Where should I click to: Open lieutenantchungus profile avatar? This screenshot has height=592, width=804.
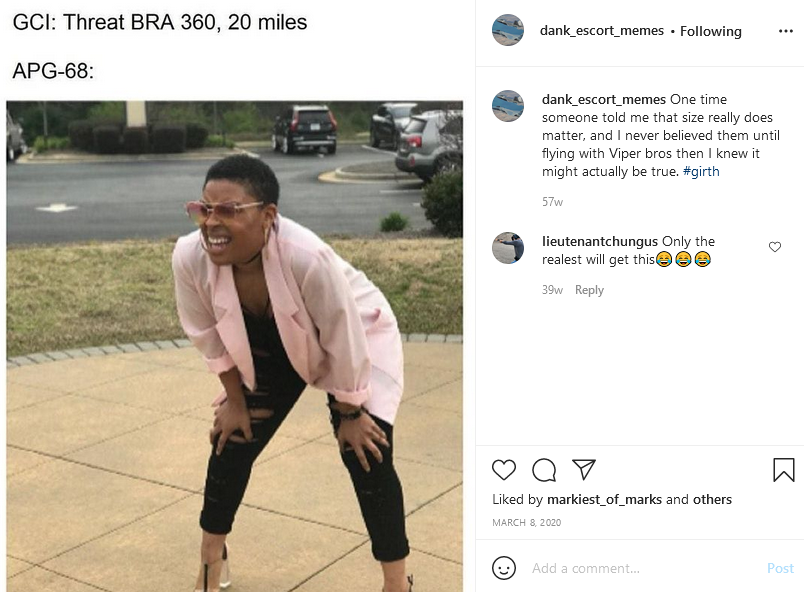(x=508, y=248)
